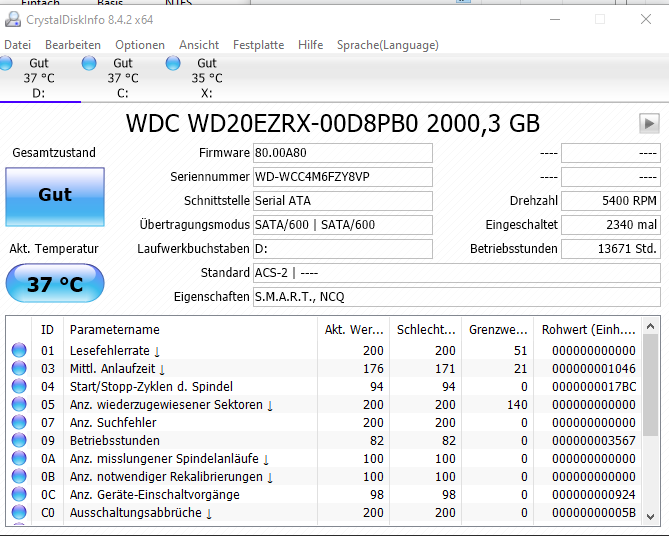Click the Eigenschaften field S.M.A.R.T., NCQ
The image size is (669, 536).
point(457,297)
